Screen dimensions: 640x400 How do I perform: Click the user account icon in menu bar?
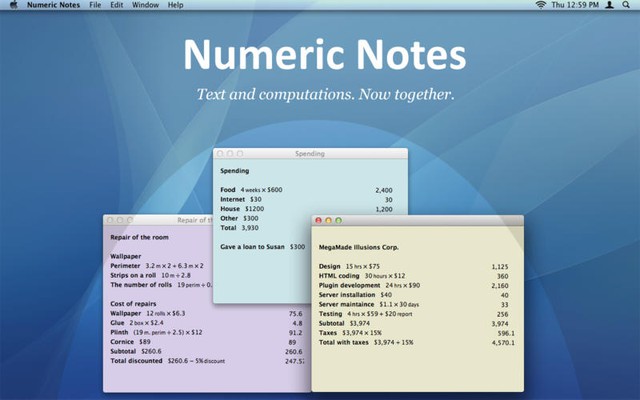click(x=609, y=5)
